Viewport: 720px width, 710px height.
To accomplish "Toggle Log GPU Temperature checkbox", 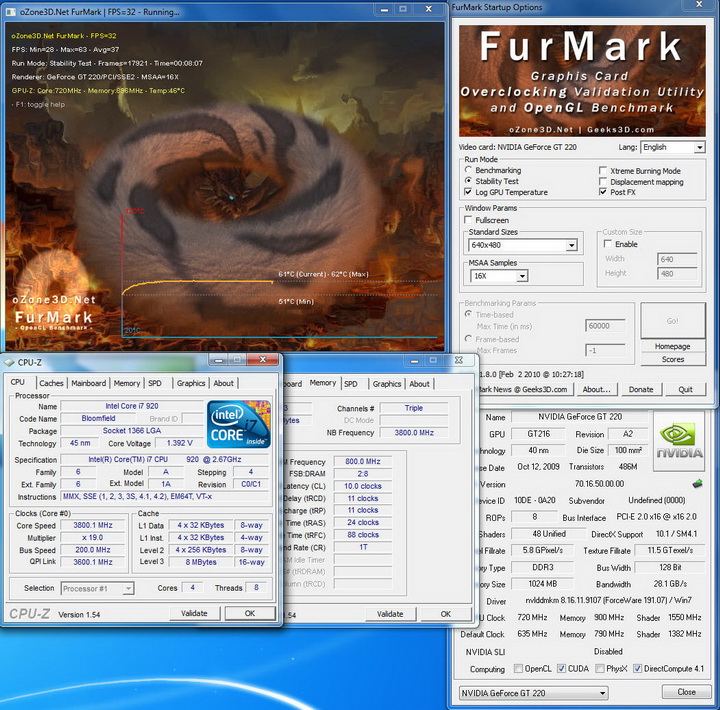I will (x=468, y=192).
